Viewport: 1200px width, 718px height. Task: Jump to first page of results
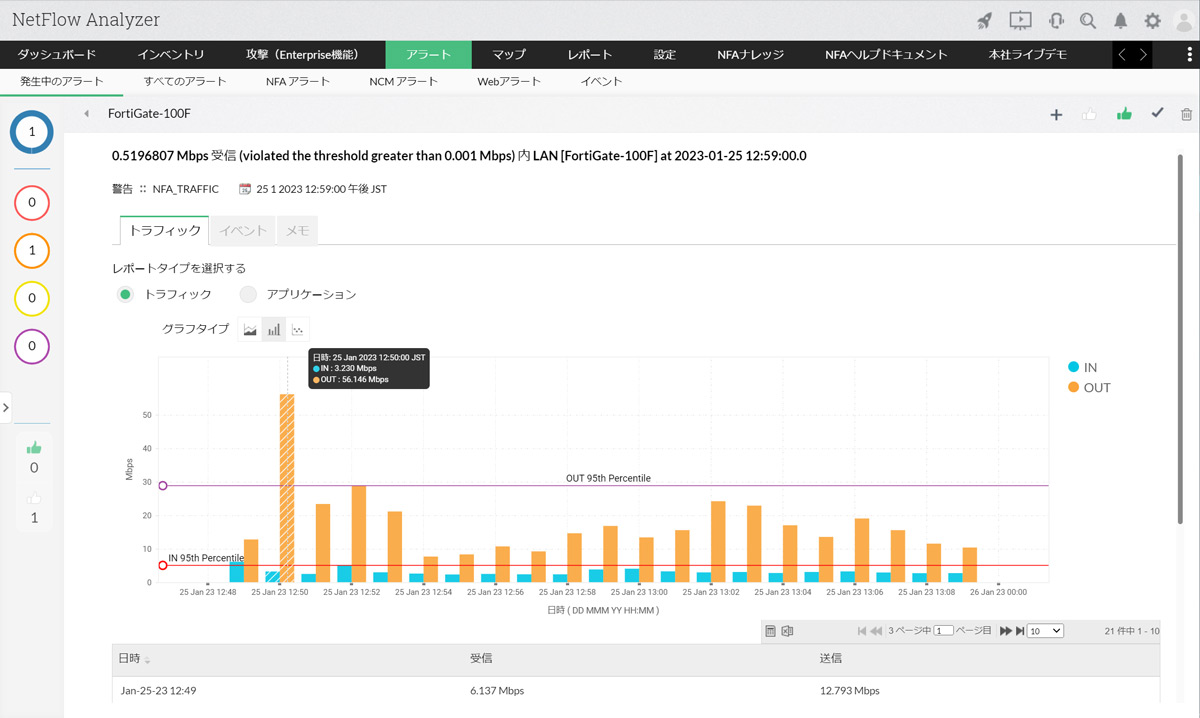point(862,631)
